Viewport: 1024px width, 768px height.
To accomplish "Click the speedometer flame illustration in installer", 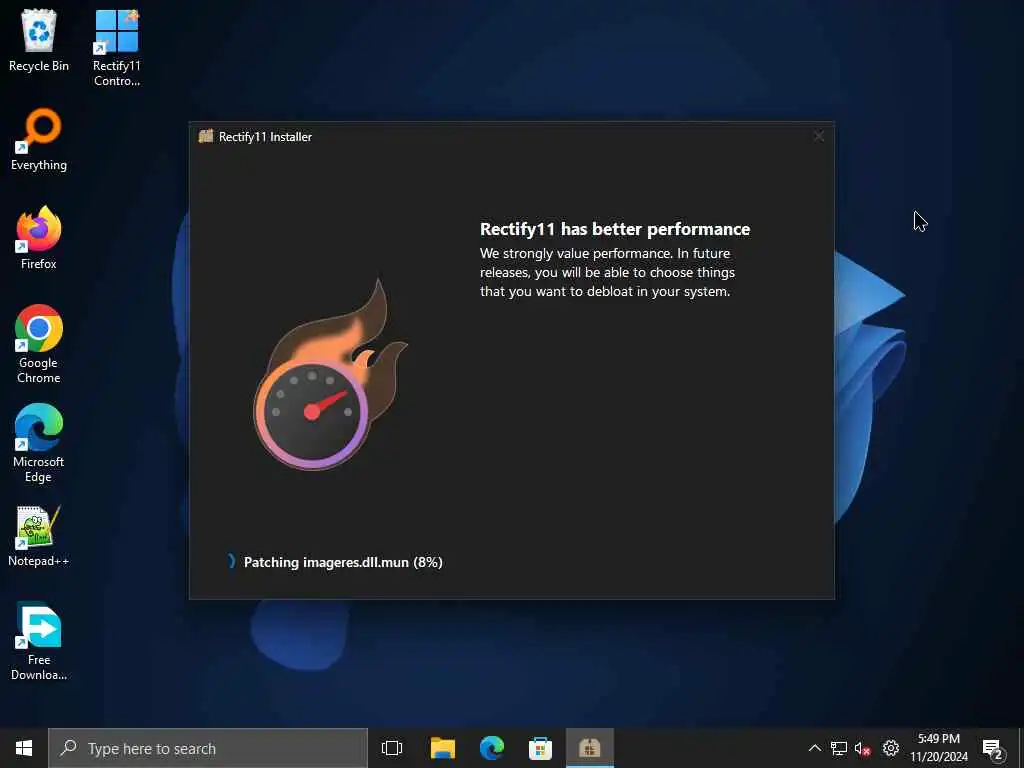I will 330,375.
